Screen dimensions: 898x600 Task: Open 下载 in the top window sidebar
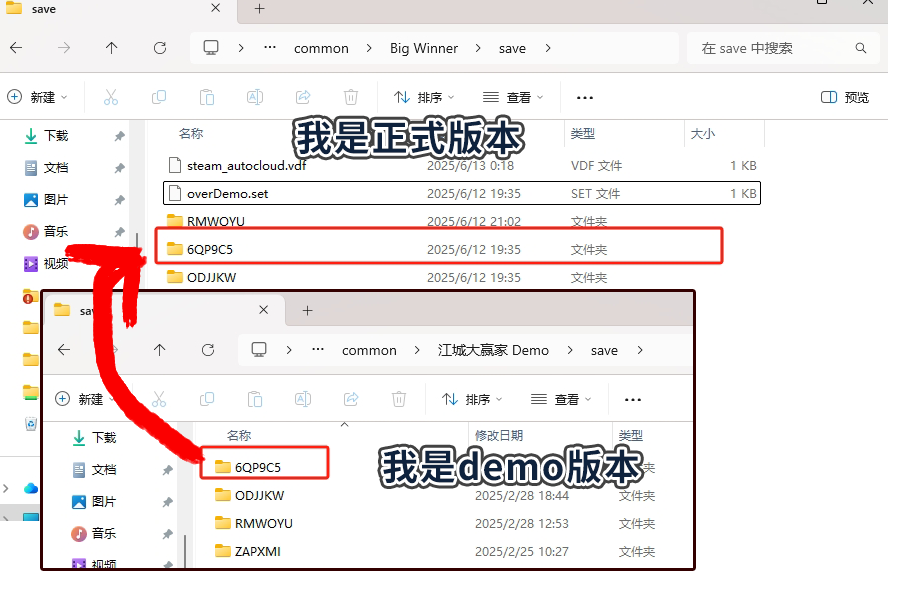56,135
